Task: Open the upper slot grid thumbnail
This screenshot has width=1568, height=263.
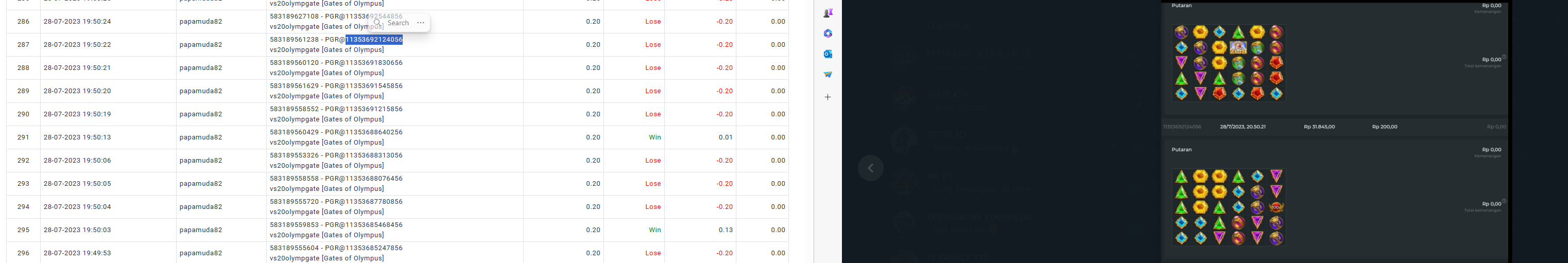Action: (1228, 63)
